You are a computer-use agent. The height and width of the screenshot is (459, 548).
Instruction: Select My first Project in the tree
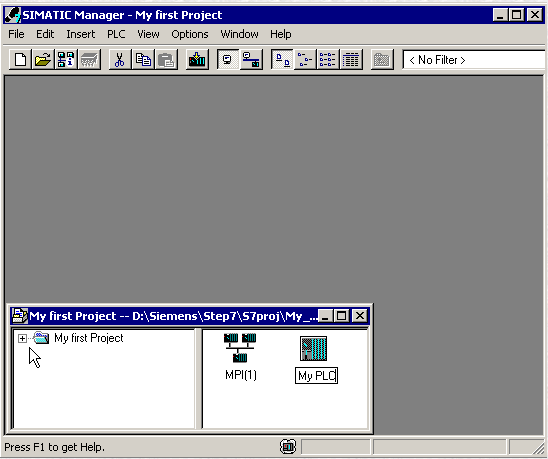click(x=89, y=338)
